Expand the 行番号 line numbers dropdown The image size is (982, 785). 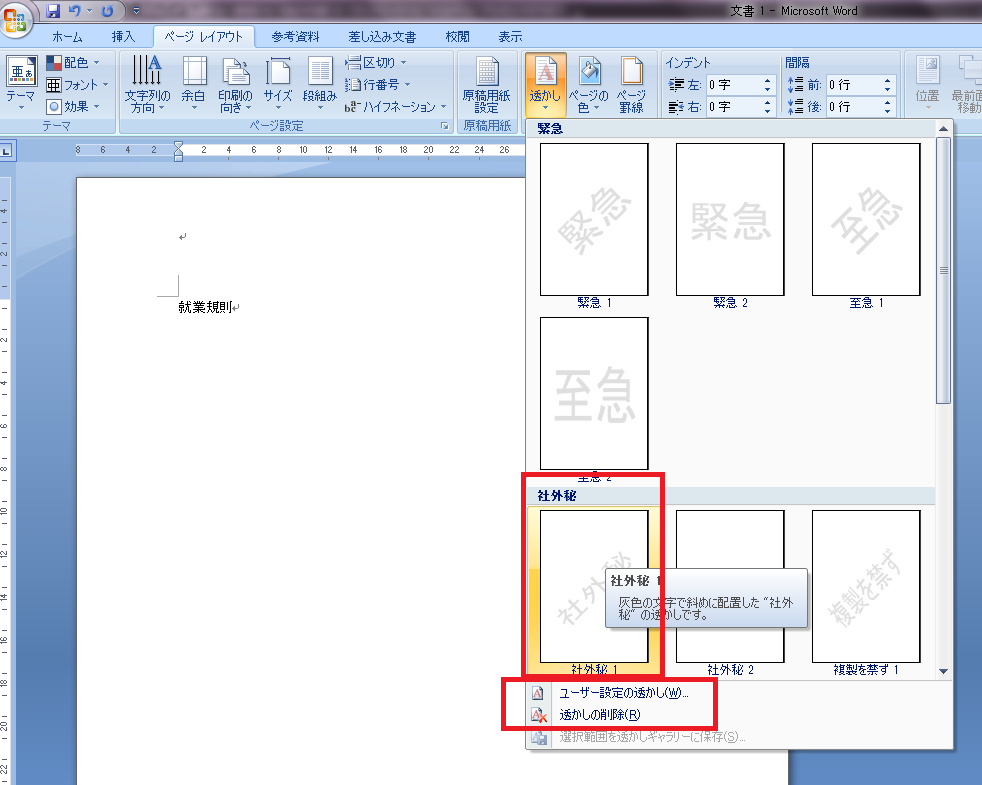[378, 84]
